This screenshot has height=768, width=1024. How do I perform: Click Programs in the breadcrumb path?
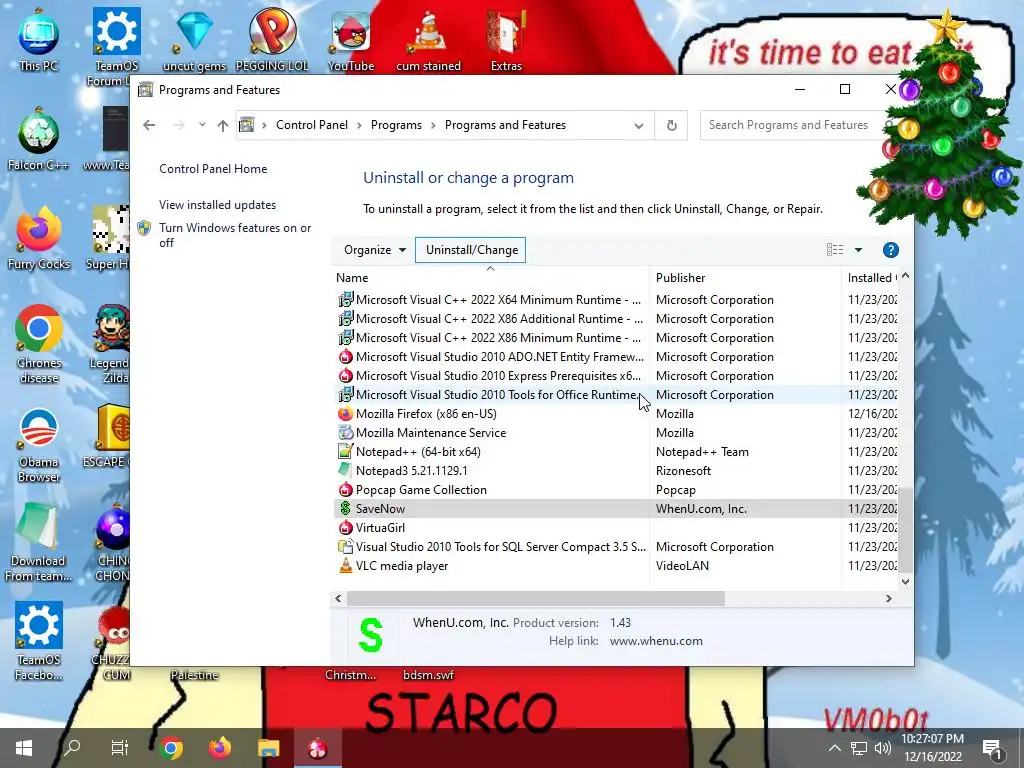(396, 125)
